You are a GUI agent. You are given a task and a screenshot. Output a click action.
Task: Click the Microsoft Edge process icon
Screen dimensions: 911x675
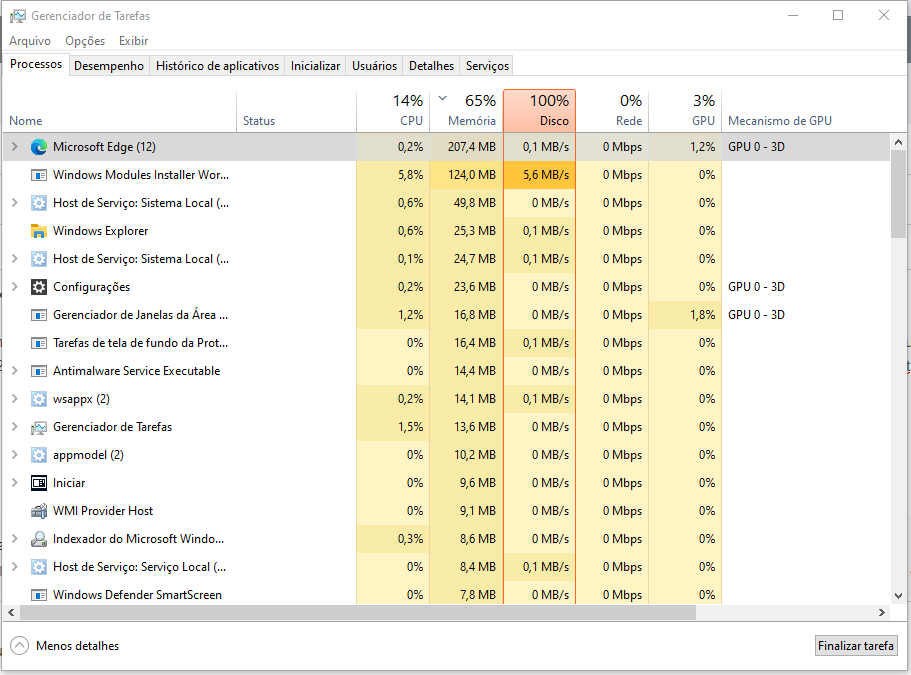39,147
